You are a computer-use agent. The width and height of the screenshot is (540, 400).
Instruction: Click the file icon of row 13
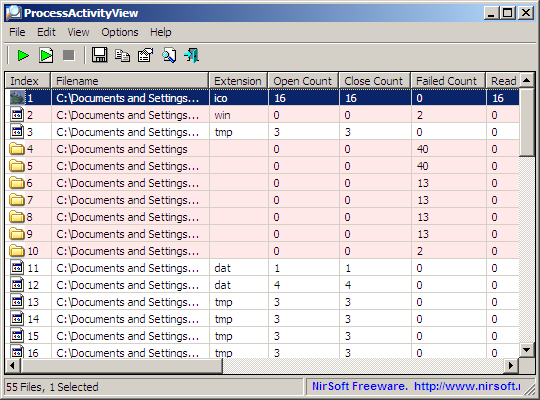coord(17,302)
